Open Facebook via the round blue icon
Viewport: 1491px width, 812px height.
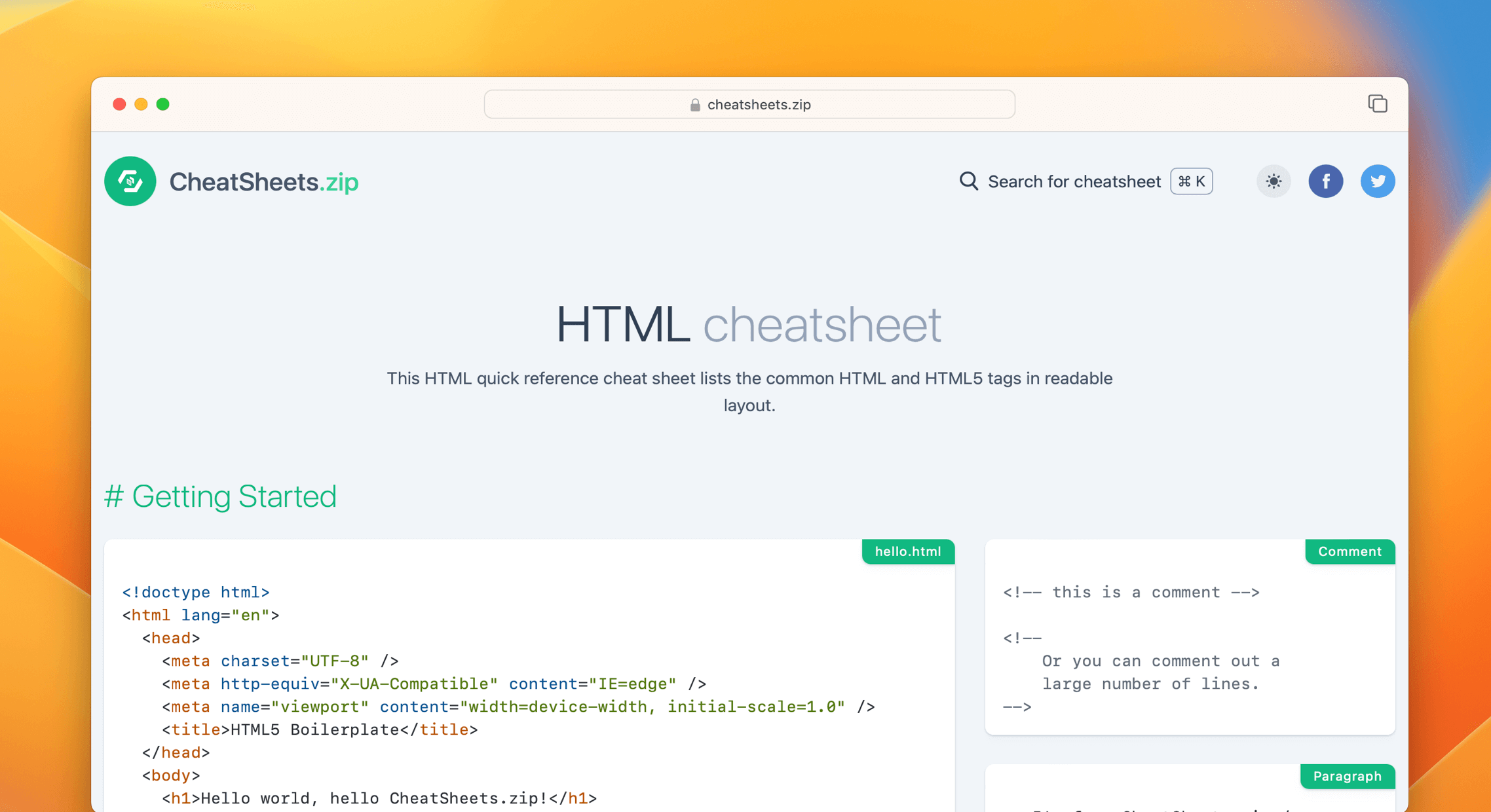[x=1326, y=181]
